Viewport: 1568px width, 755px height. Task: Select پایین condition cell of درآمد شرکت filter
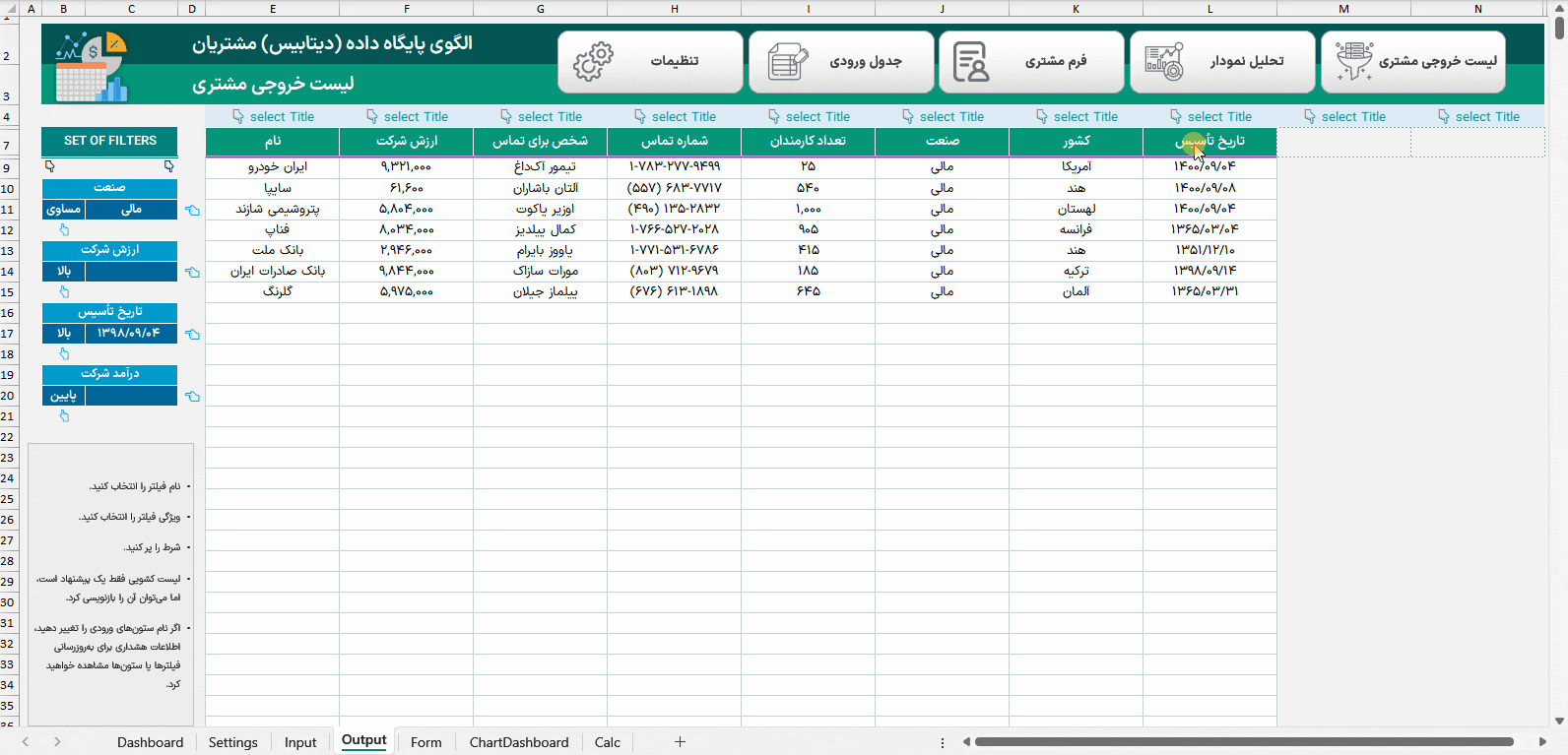[x=64, y=396]
